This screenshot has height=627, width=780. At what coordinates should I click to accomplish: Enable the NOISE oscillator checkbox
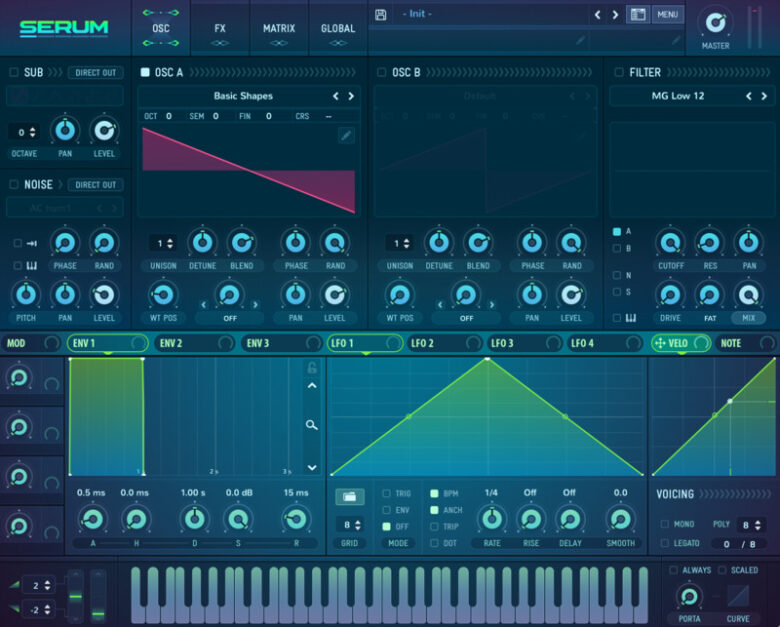point(14,185)
